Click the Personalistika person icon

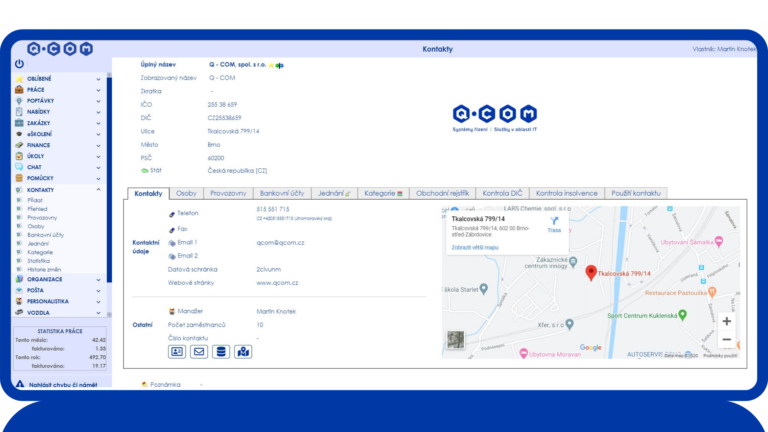pyautogui.click(x=19, y=301)
